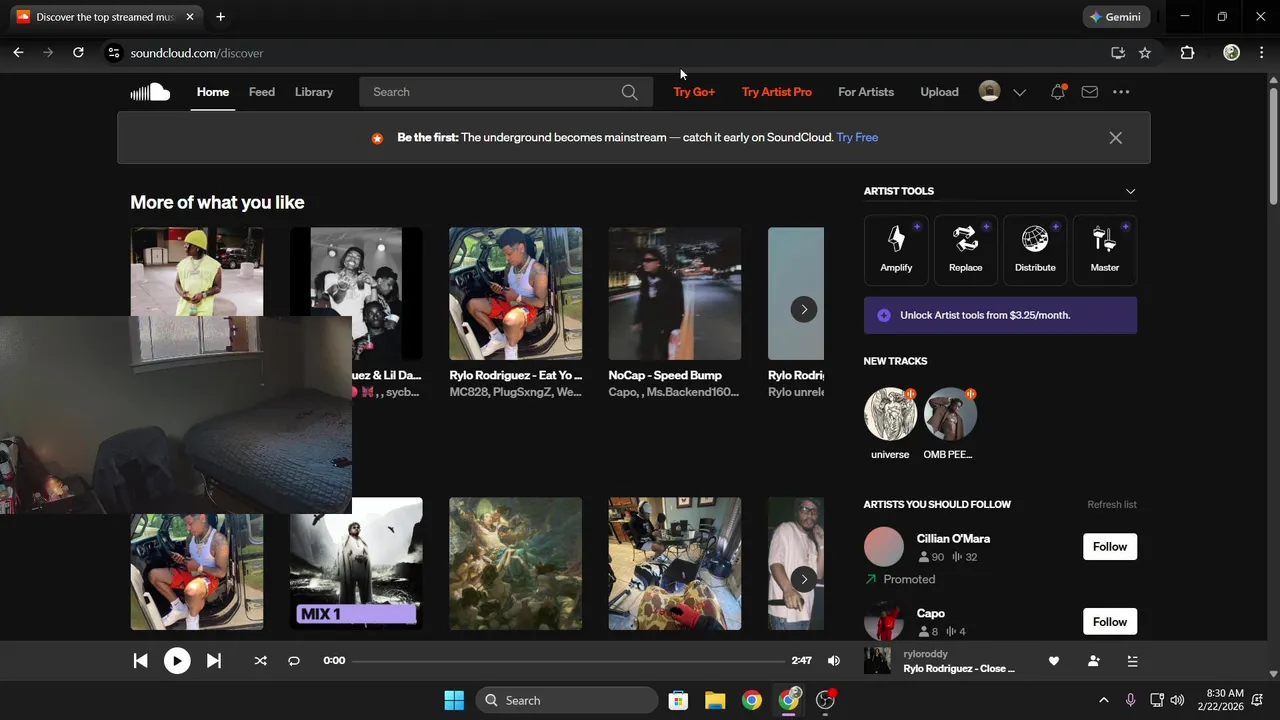
Task: Open Cillian O'Mara's profile name
Action: (953, 539)
